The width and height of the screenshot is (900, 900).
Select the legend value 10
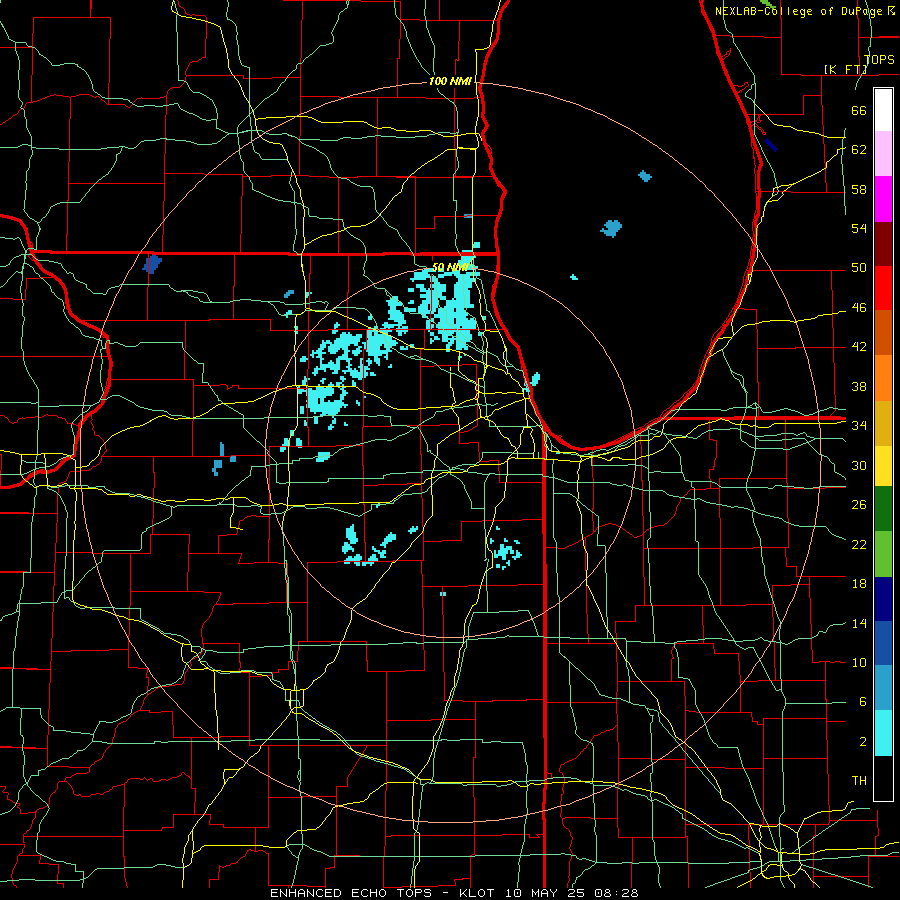pyautogui.click(x=859, y=662)
